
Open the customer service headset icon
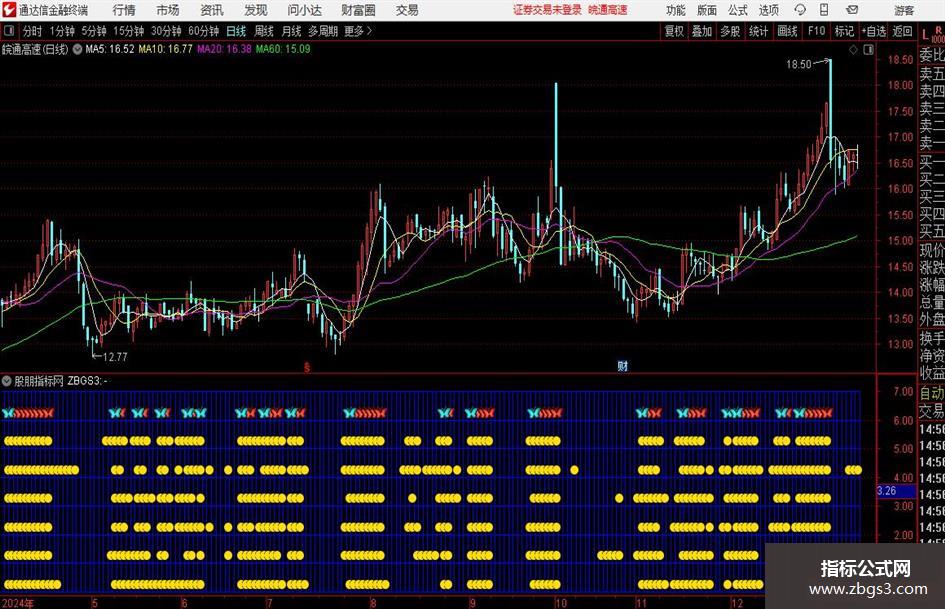(x=800, y=10)
